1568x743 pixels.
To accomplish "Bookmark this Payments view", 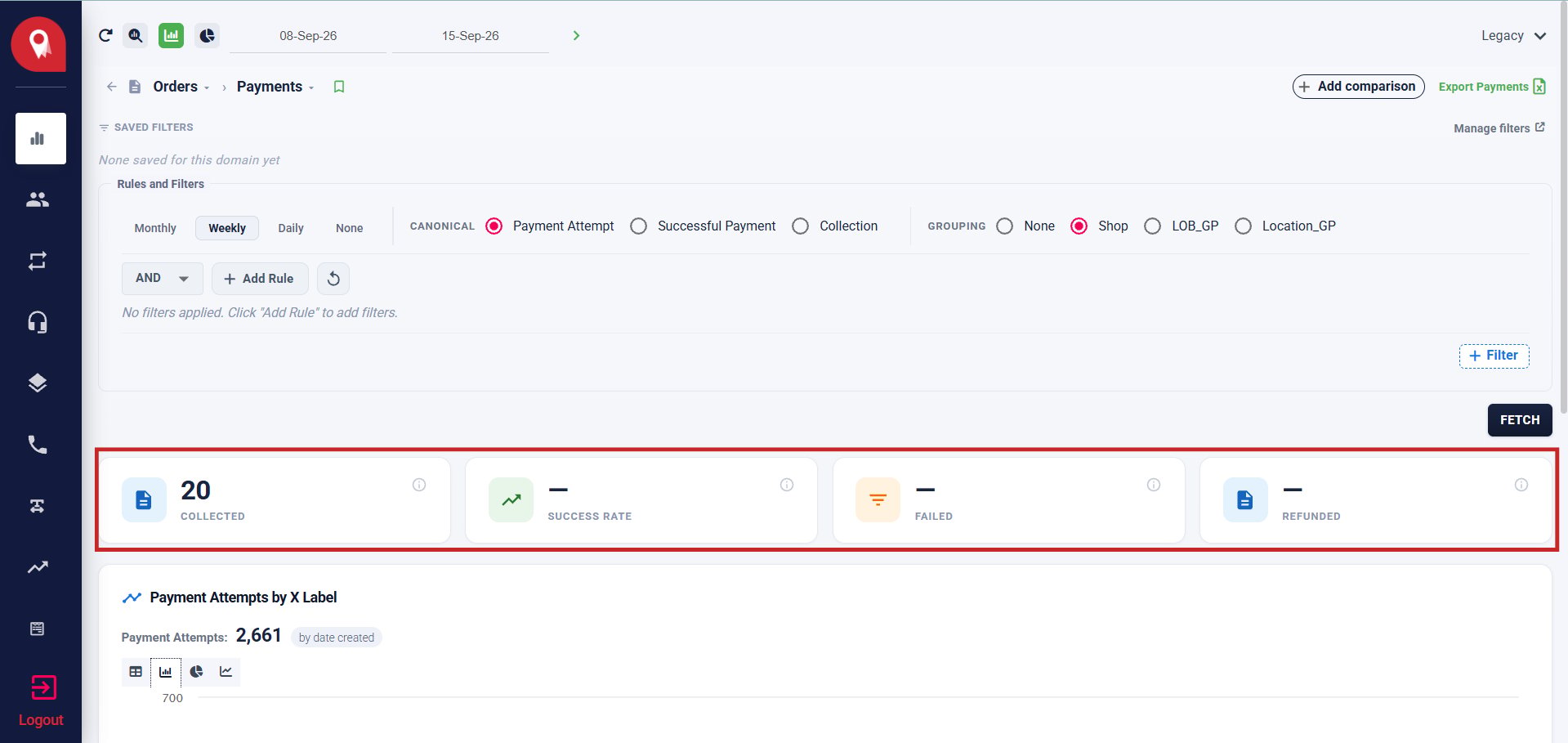I will click(x=339, y=87).
